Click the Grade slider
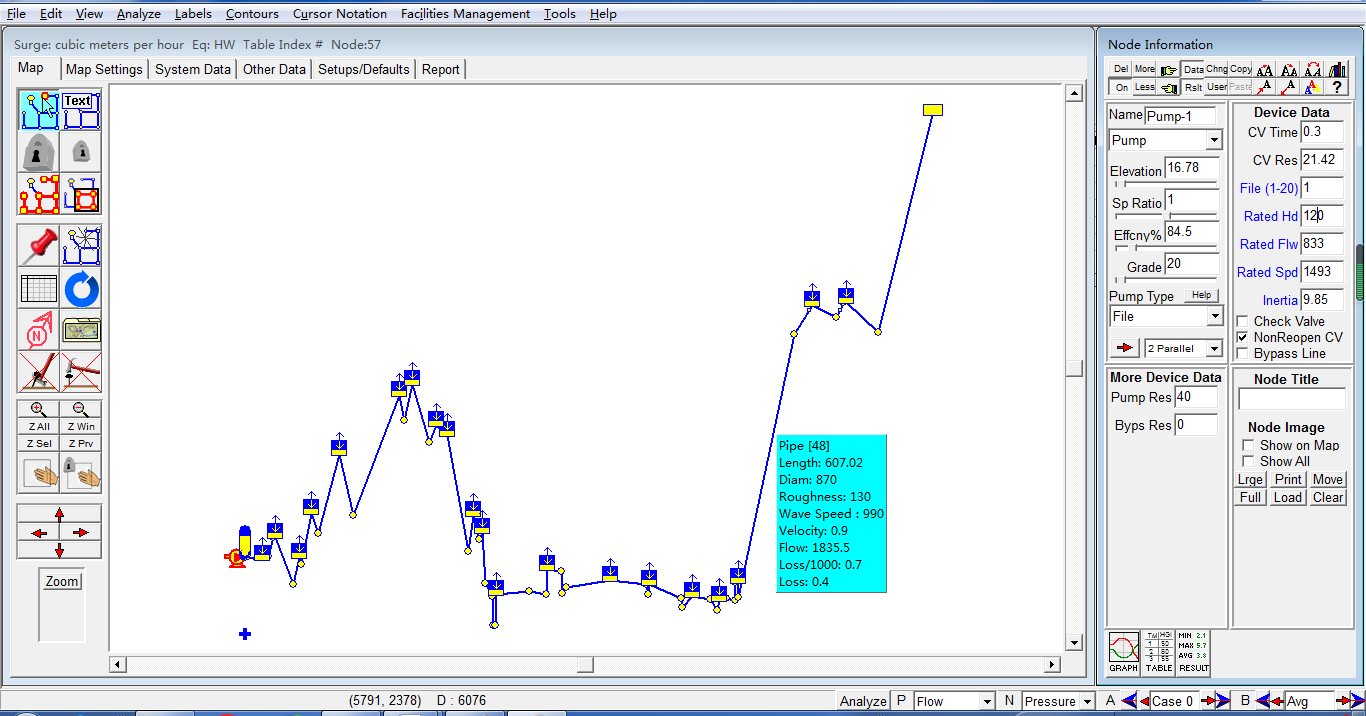Image resolution: width=1366 pixels, height=716 pixels. click(x=1165, y=280)
